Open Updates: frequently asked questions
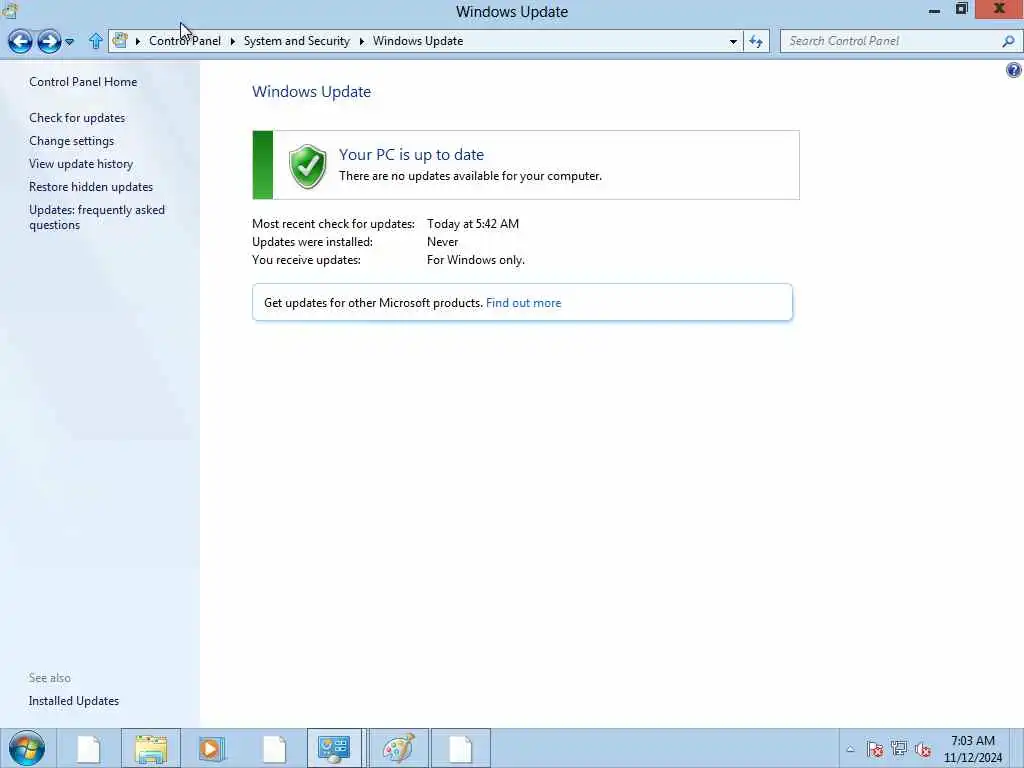 (97, 217)
